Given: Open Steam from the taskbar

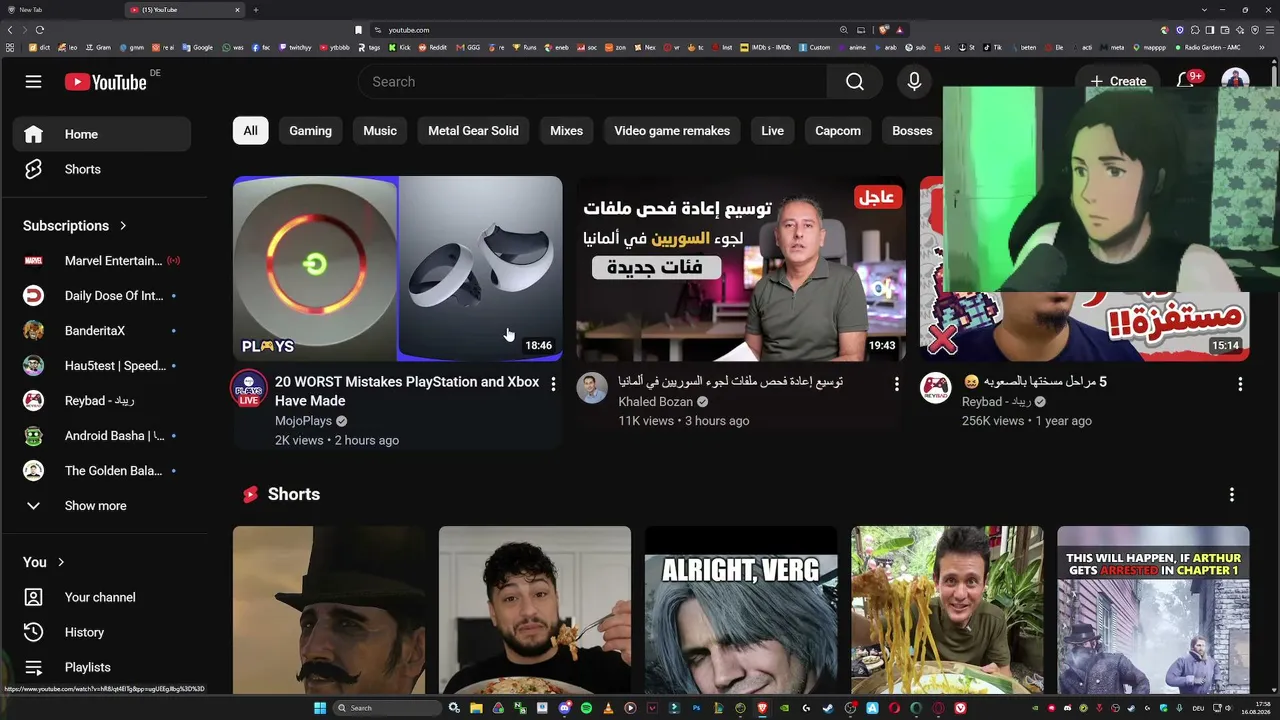Looking at the screenshot, I should point(828,708).
